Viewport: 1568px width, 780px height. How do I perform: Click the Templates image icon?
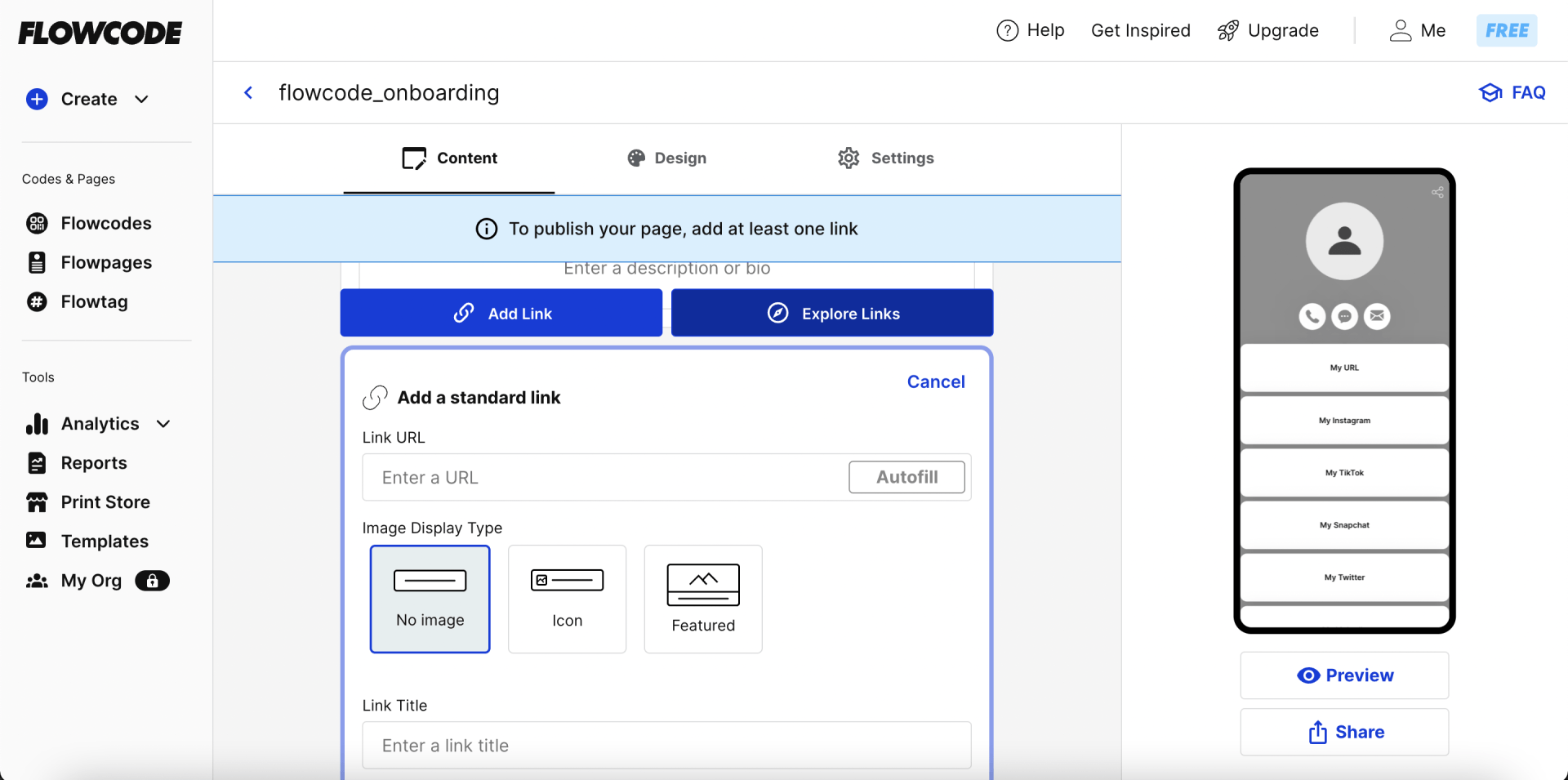pyautogui.click(x=37, y=540)
